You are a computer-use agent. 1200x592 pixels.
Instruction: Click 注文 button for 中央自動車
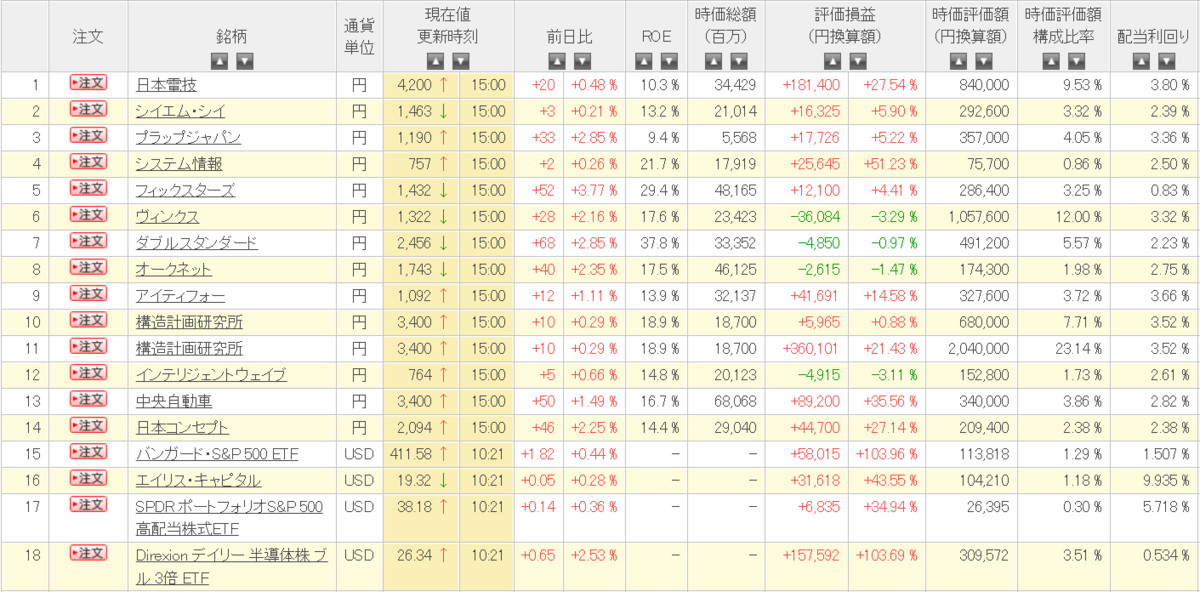[88, 399]
